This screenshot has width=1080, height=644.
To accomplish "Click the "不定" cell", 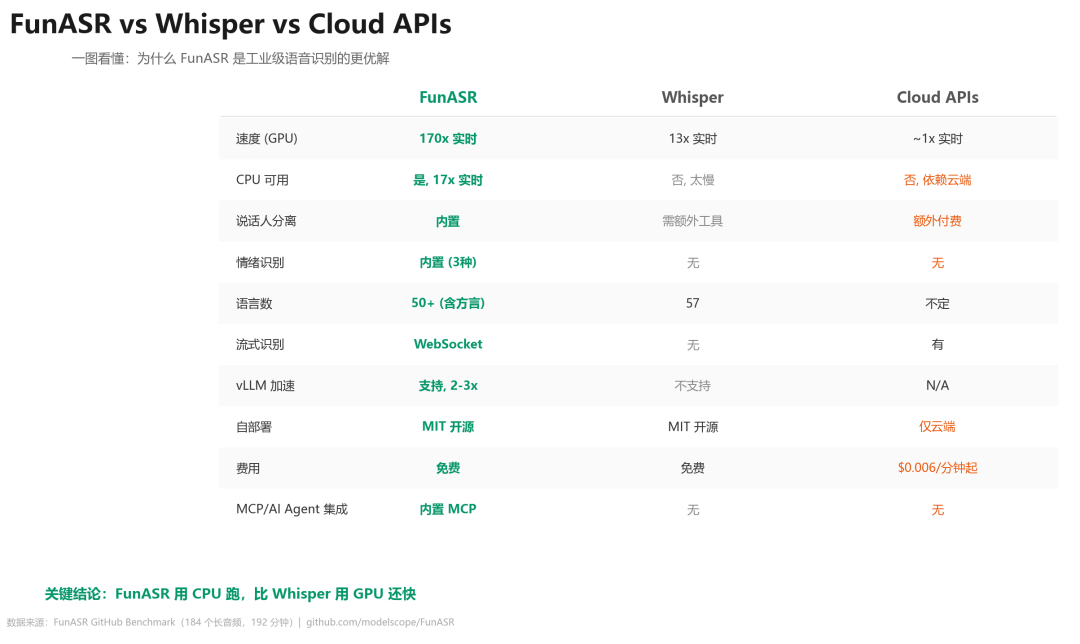I will 937,304.
